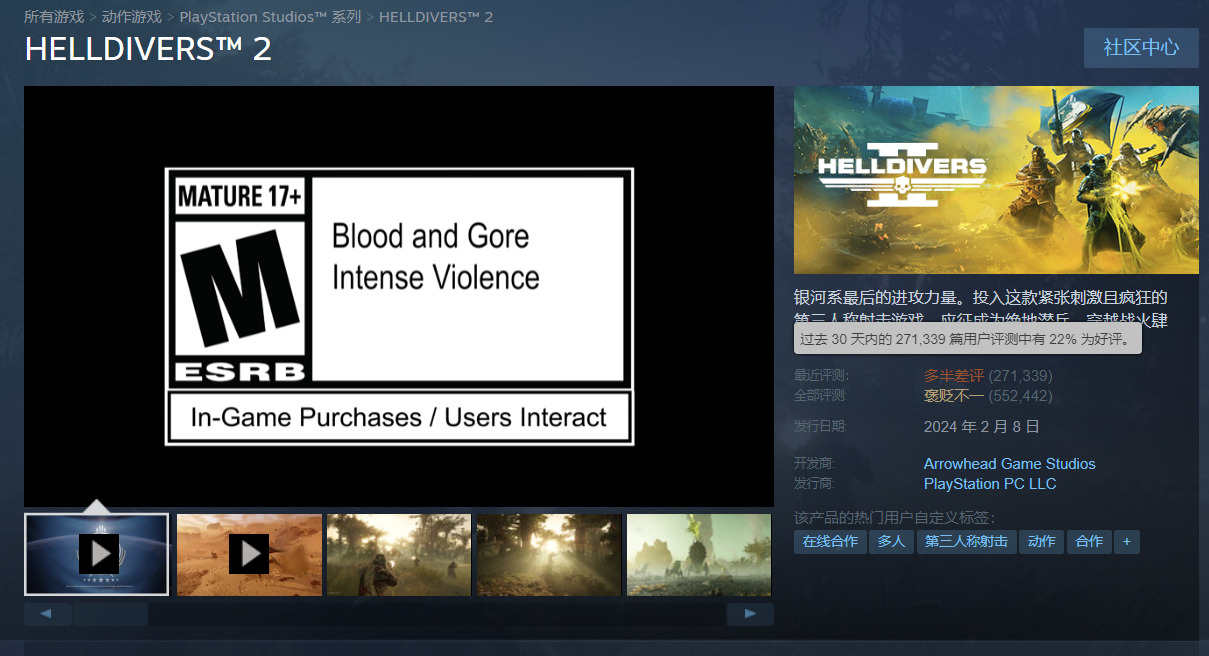The width and height of the screenshot is (1209, 656).
Task: Click the 第三人称射击 tag
Action: [966, 541]
